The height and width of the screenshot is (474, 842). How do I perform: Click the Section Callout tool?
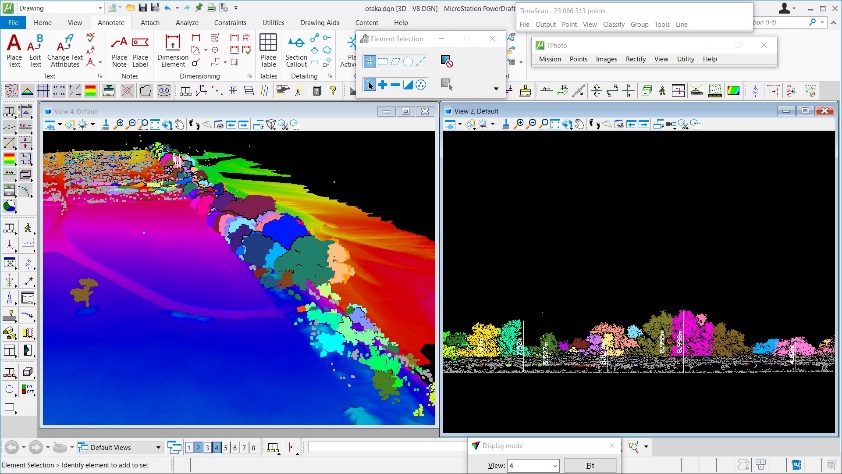pos(297,49)
